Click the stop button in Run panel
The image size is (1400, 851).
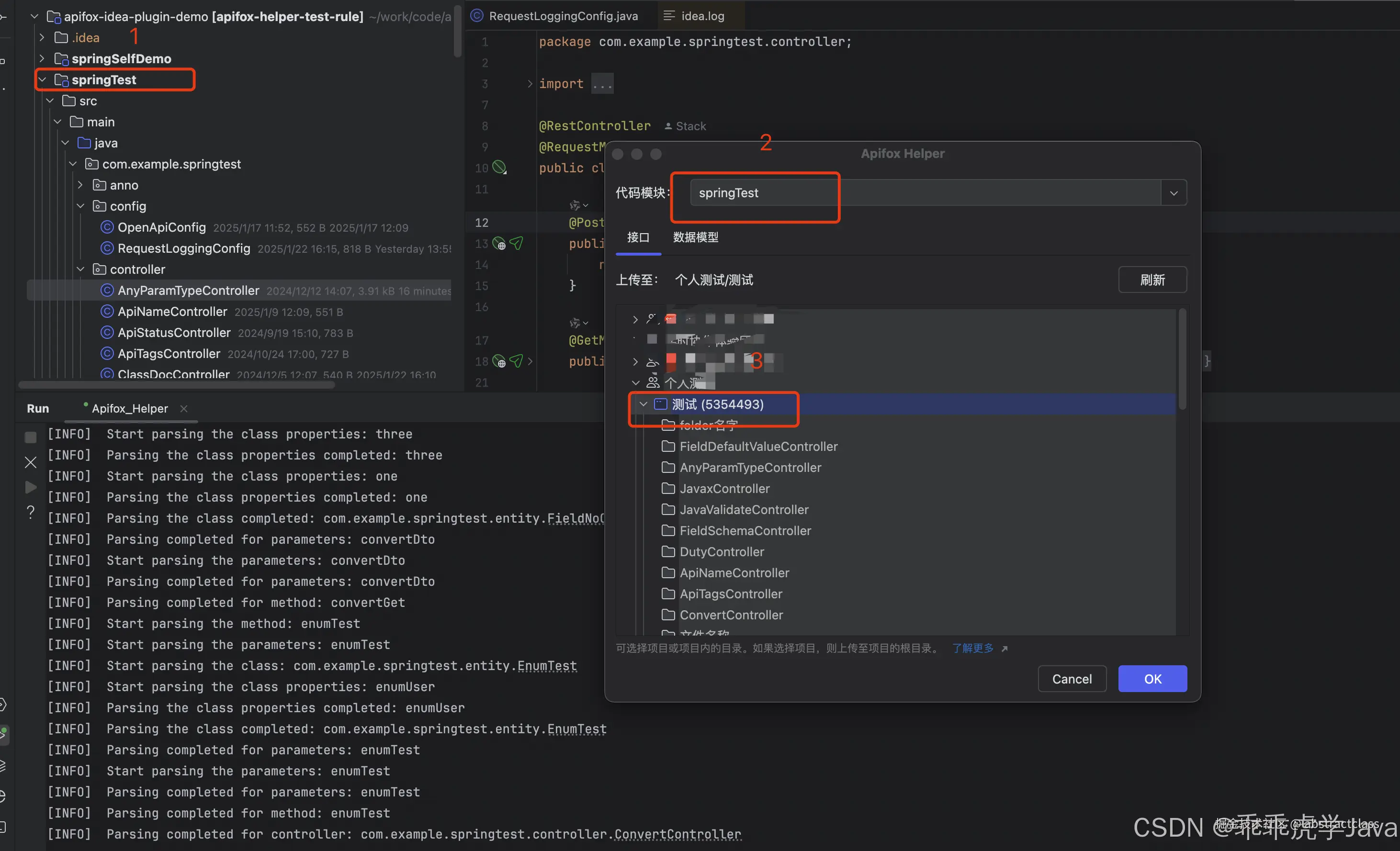(31, 437)
